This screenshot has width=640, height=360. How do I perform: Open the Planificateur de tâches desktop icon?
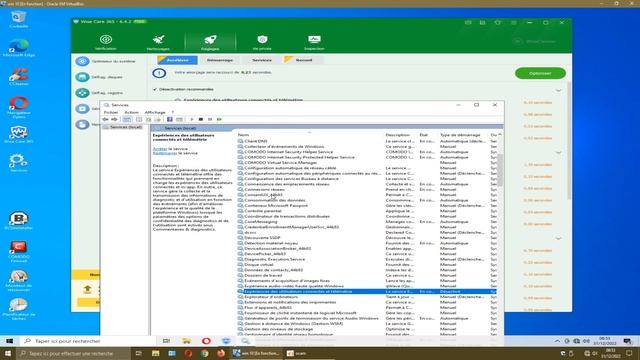coord(18,309)
